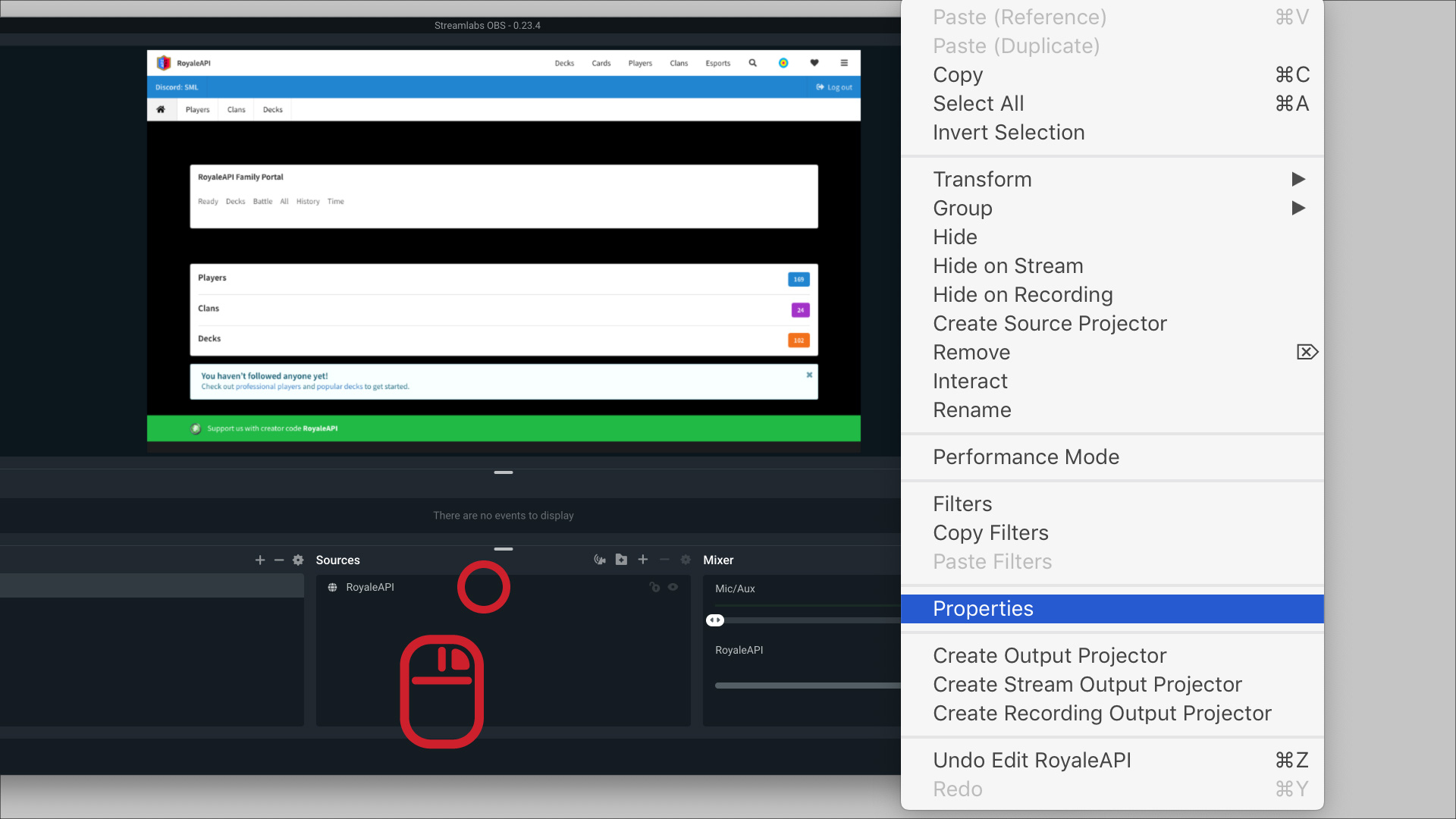Click the handle bar above Sources panel
This screenshot has width=1456, height=819.
tap(504, 549)
